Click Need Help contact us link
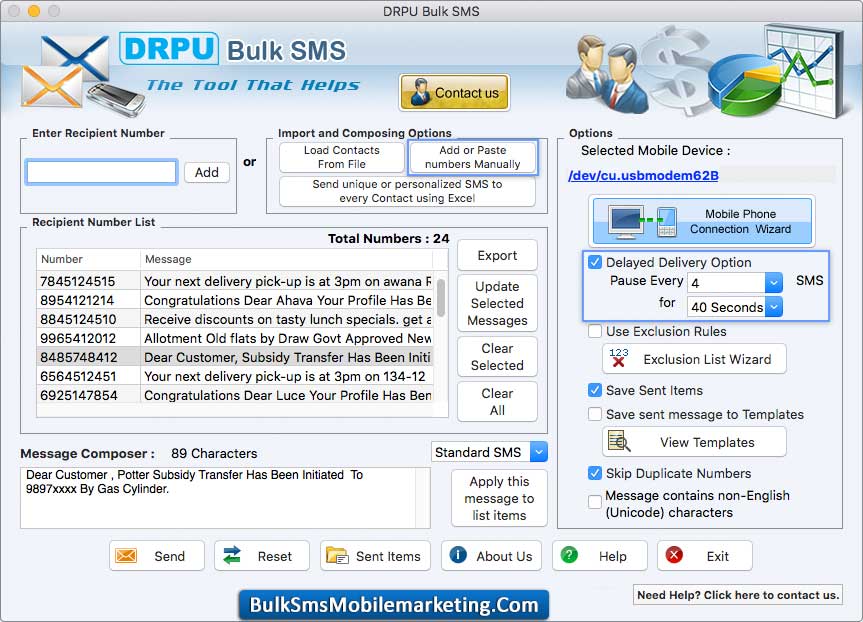This screenshot has height=622, width=863. click(738, 594)
